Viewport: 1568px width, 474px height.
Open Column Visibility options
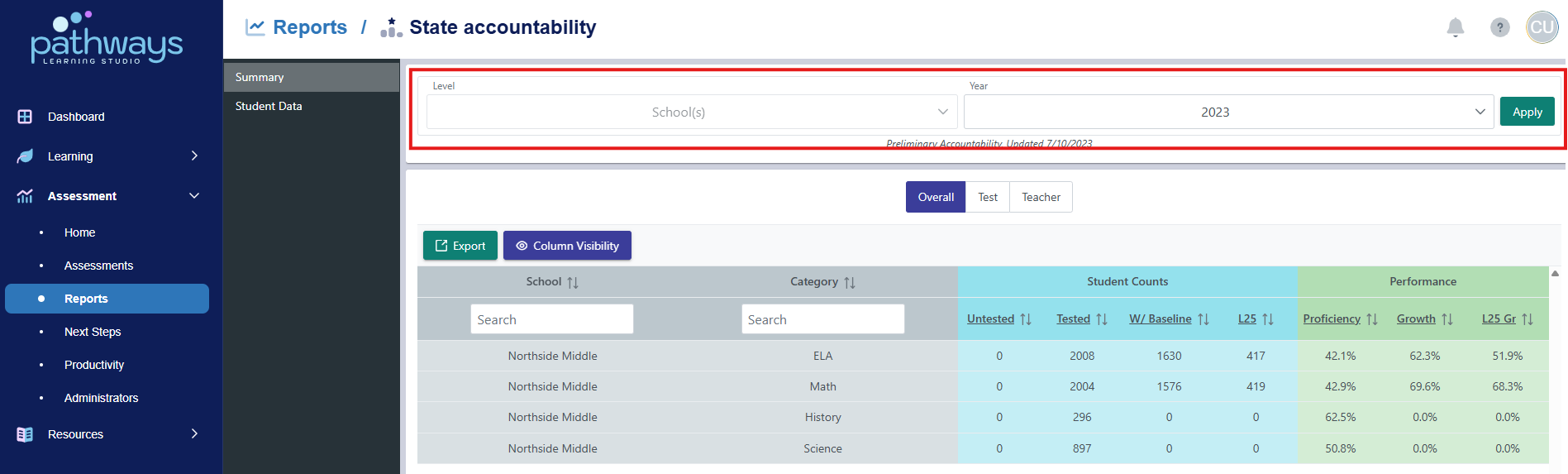click(567, 246)
